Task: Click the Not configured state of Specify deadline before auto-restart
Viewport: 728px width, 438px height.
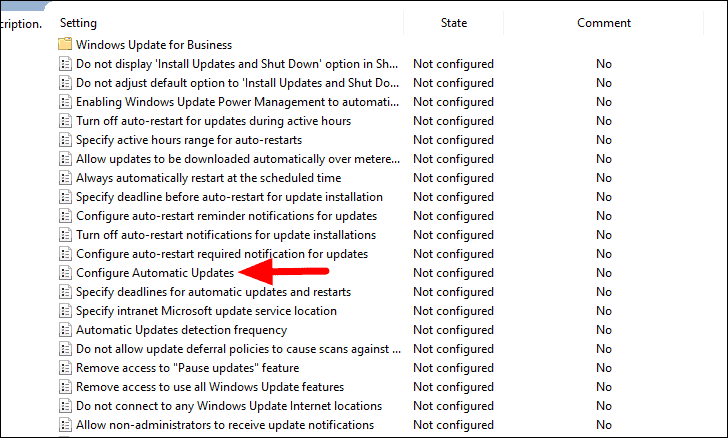Action: click(453, 197)
